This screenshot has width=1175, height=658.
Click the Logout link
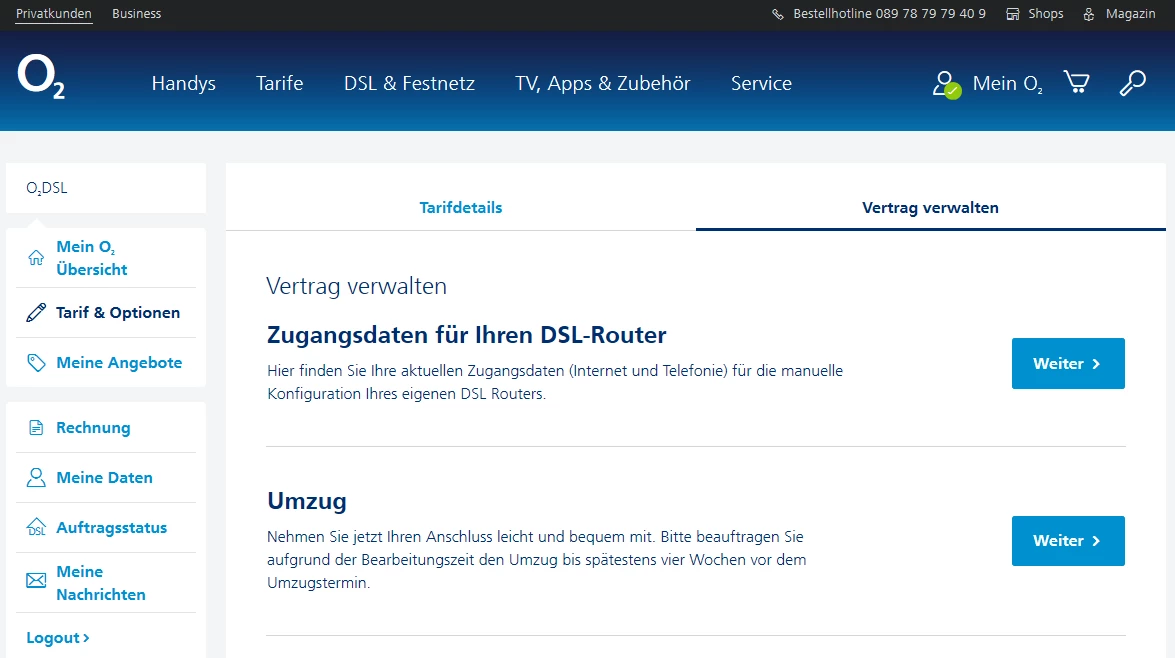point(58,638)
